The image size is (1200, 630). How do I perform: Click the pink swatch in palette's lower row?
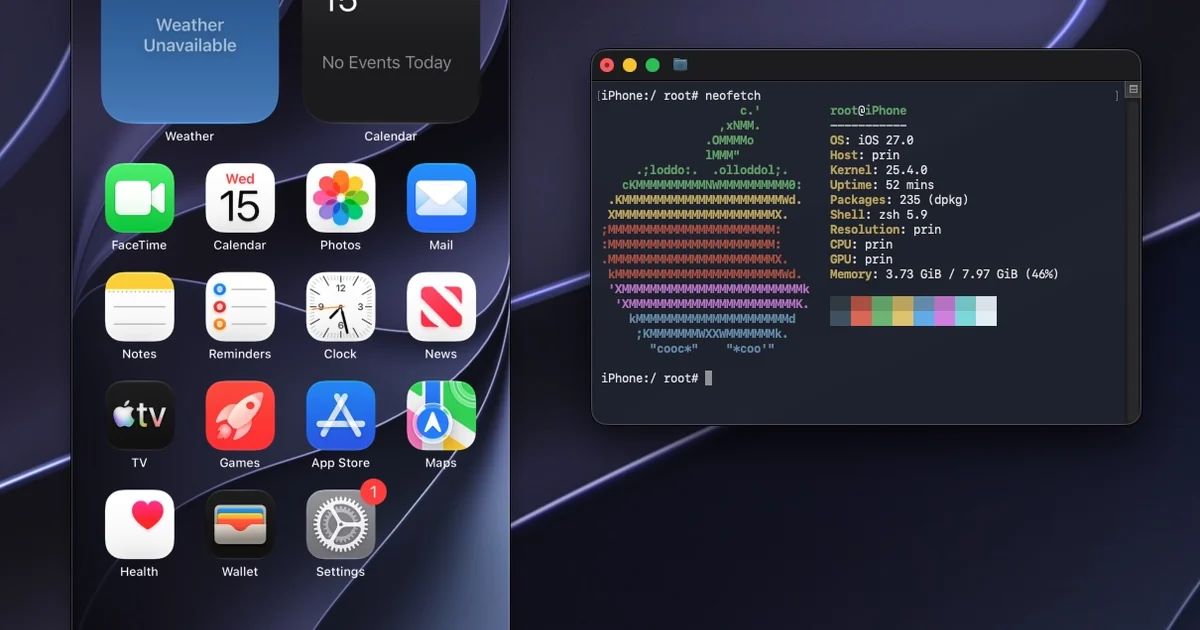(945, 318)
